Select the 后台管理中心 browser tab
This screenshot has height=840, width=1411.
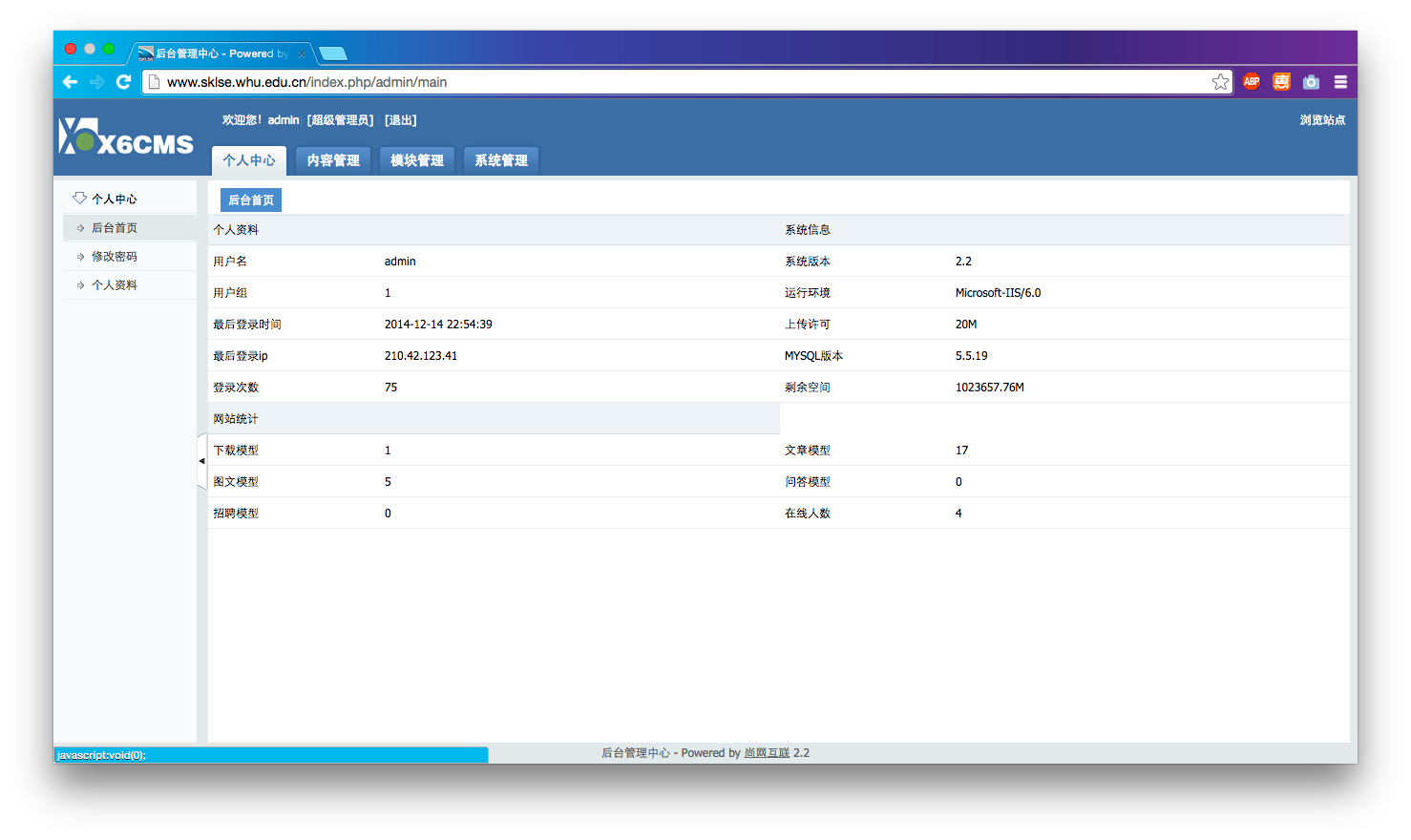pos(221,53)
